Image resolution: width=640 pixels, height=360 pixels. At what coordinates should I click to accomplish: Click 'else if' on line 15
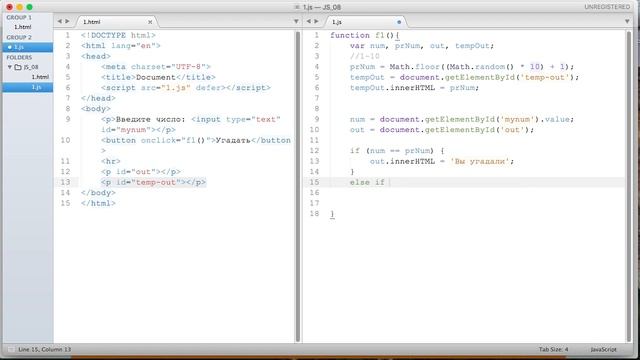(367, 182)
